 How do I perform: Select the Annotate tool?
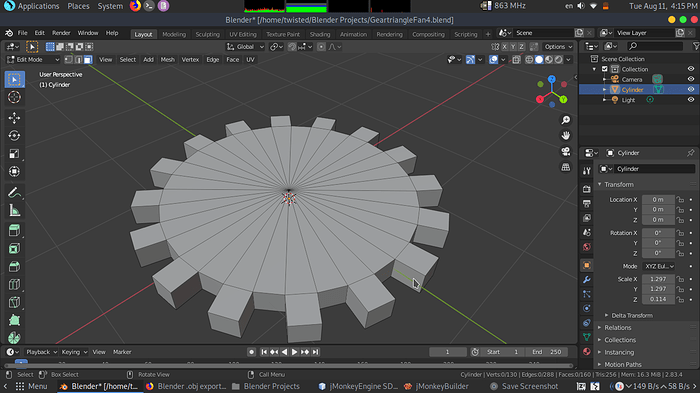point(14,193)
